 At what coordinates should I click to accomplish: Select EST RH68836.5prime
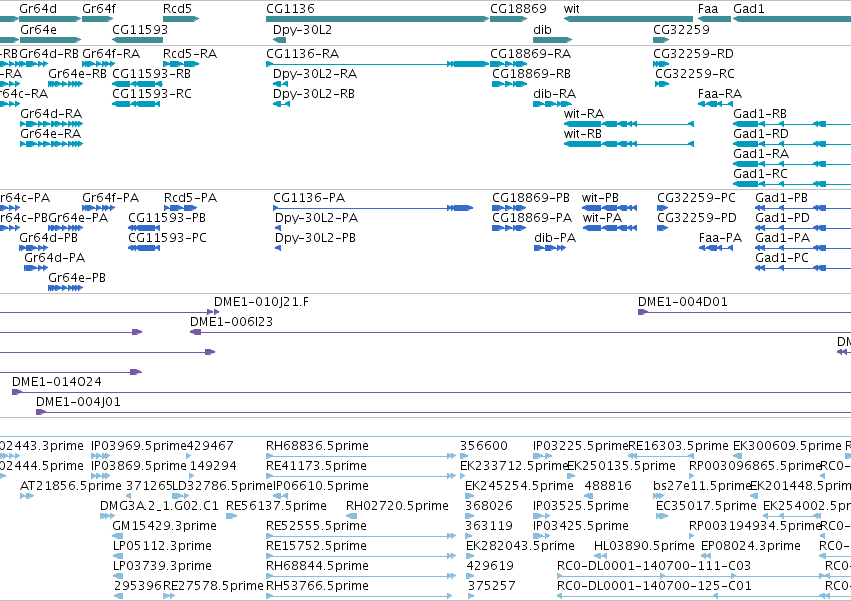point(317,446)
